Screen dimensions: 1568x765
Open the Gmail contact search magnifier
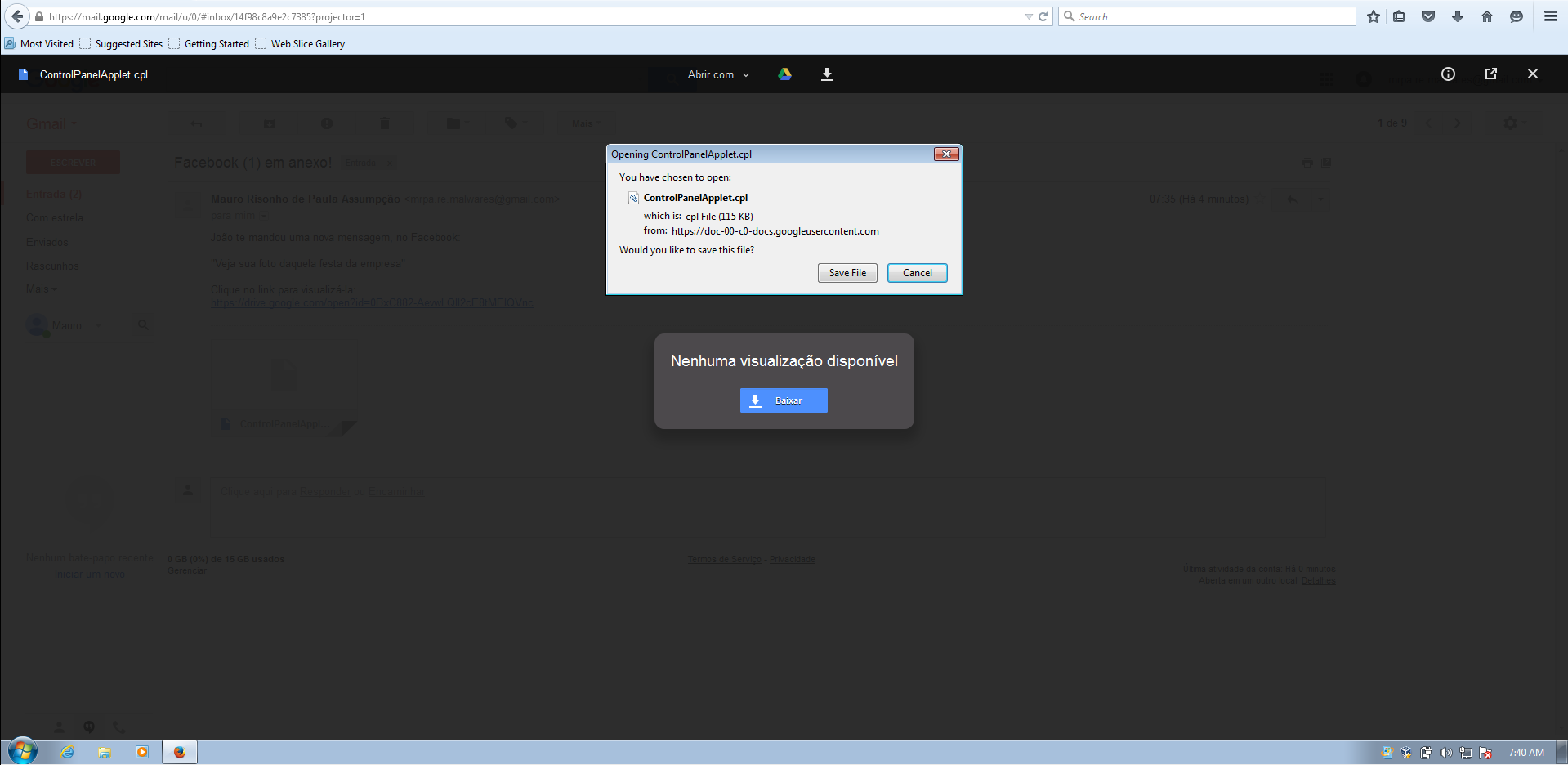tap(143, 324)
